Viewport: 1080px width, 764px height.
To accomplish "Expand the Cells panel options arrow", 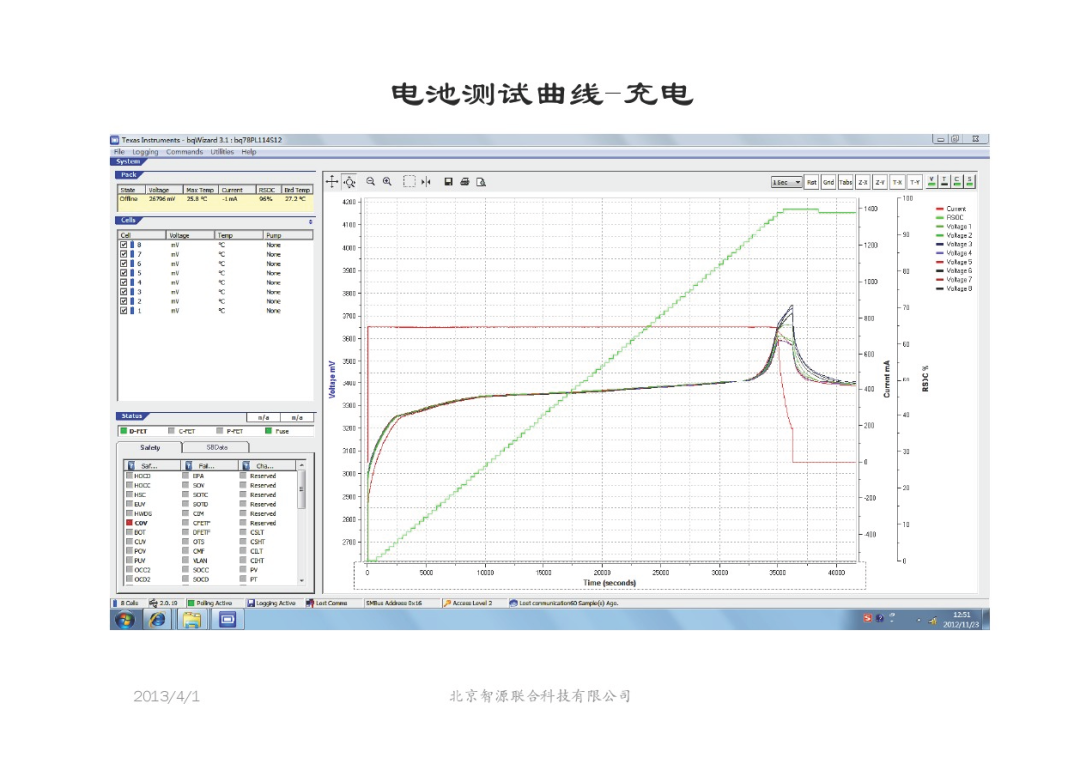I will point(310,221).
